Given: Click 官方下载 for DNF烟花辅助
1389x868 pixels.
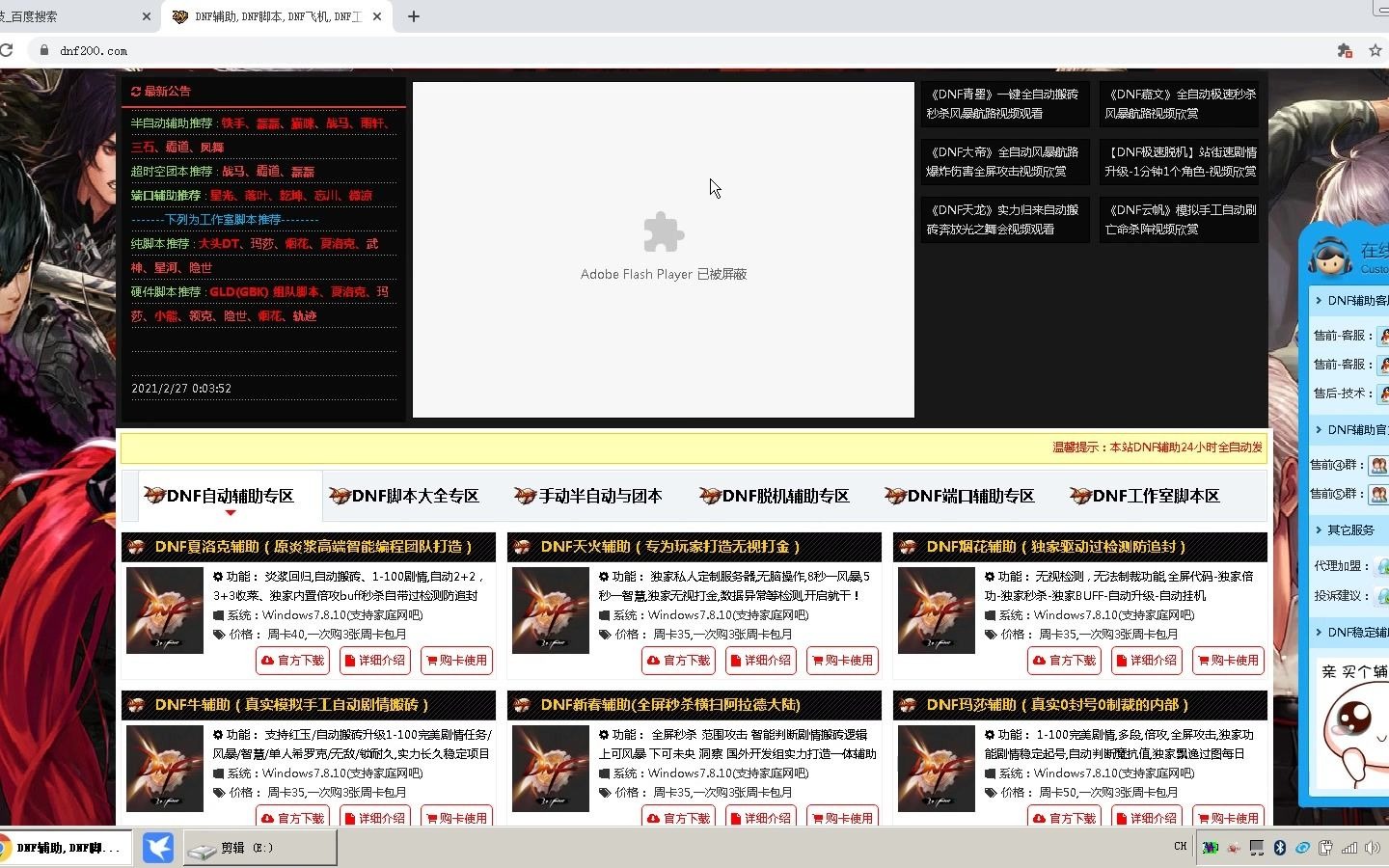Looking at the screenshot, I should pos(1065,661).
